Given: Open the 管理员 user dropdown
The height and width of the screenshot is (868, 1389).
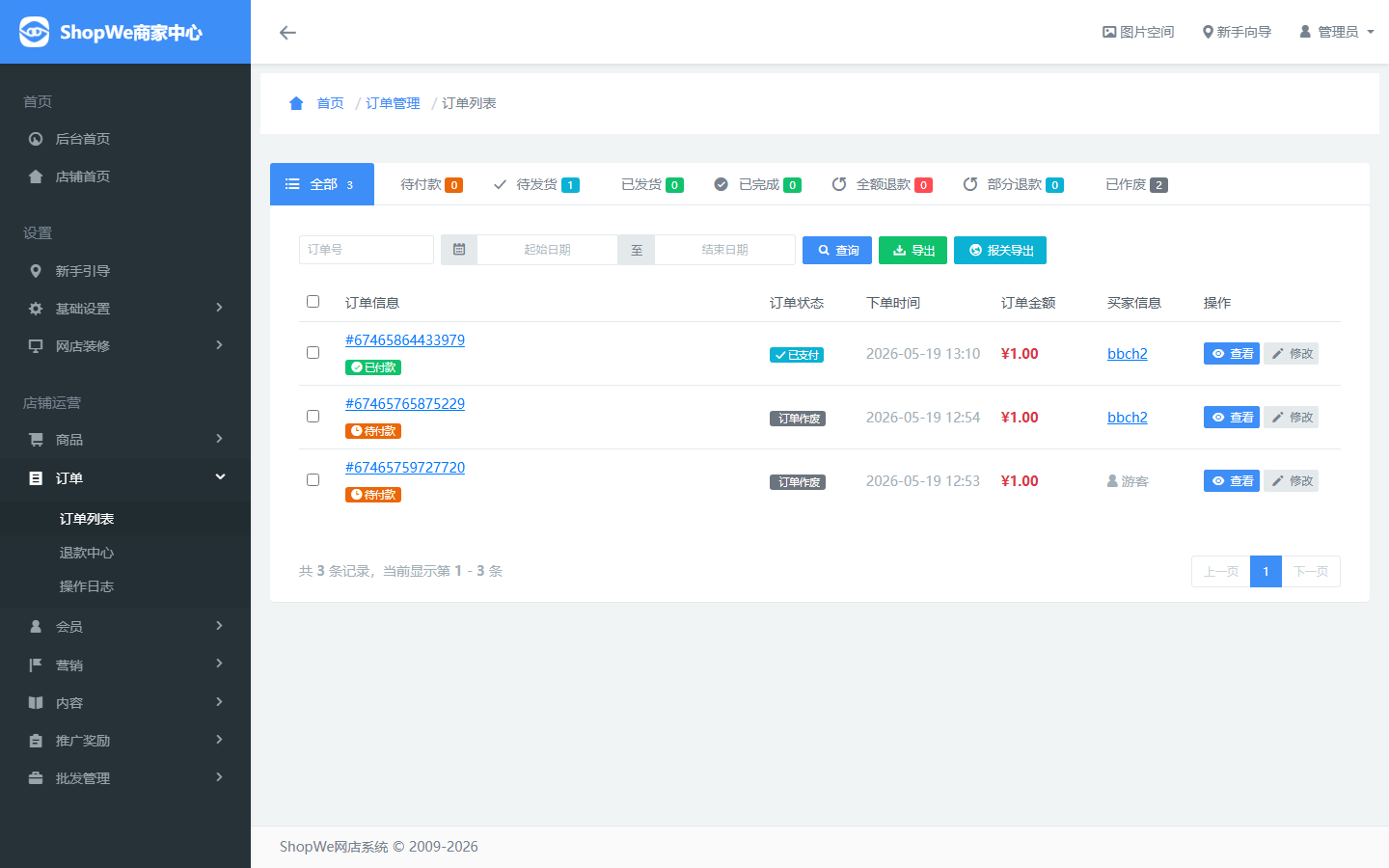Looking at the screenshot, I should 1337,32.
